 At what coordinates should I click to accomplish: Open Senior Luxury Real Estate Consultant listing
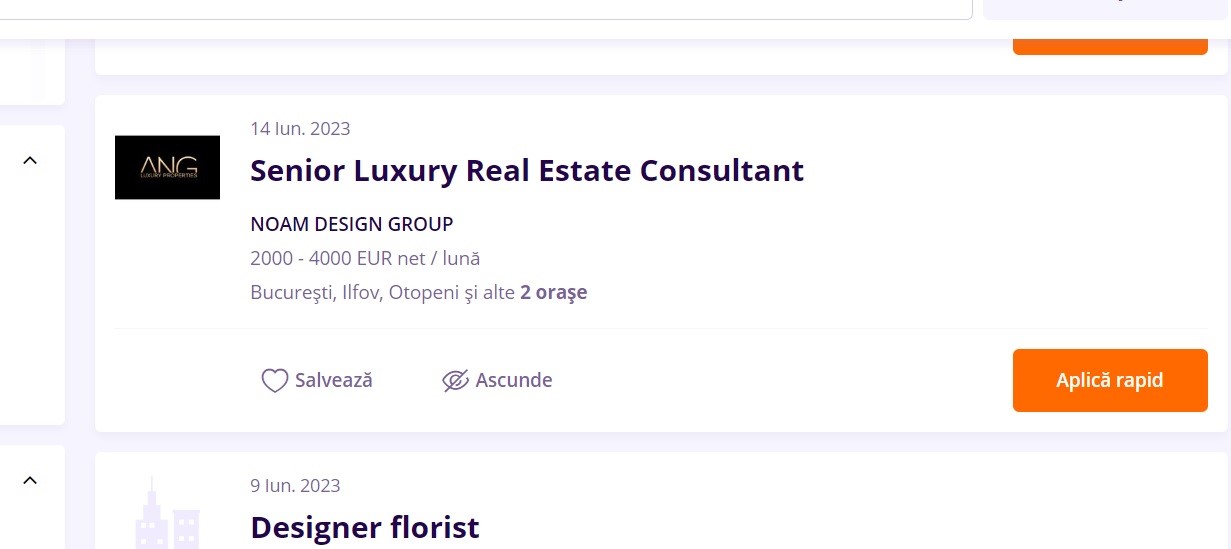point(527,171)
